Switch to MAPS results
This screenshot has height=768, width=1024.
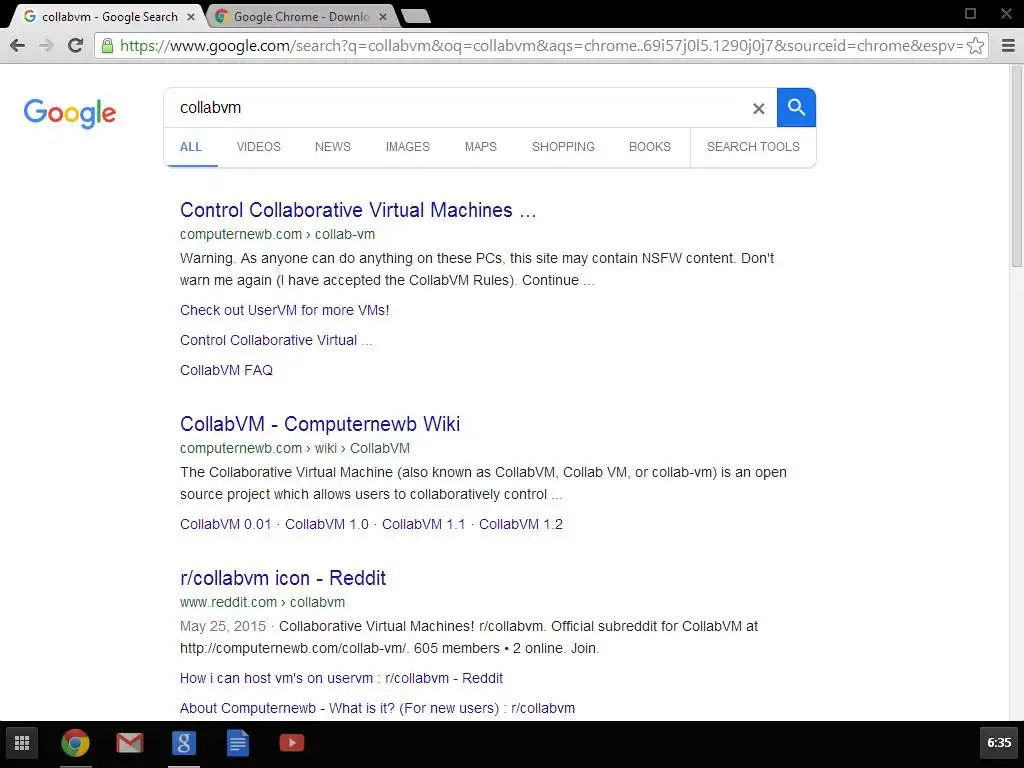481,147
